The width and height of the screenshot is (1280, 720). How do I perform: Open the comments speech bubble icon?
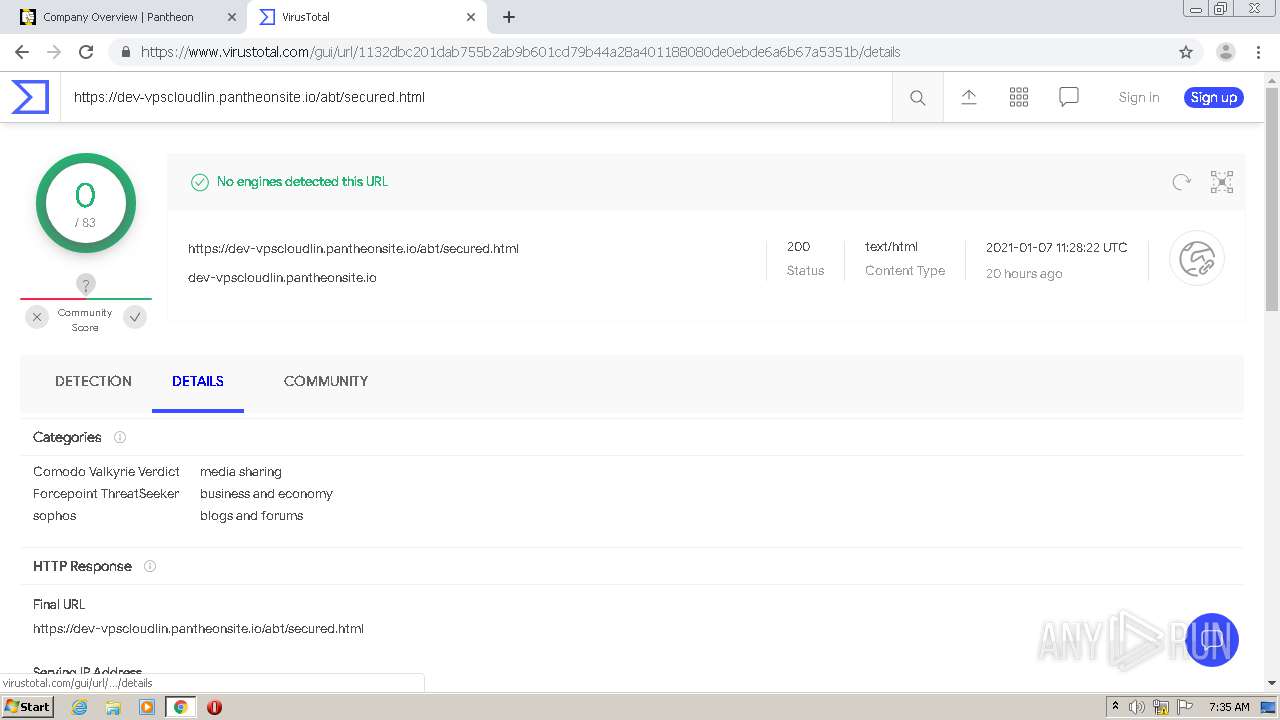click(x=1069, y=97)
